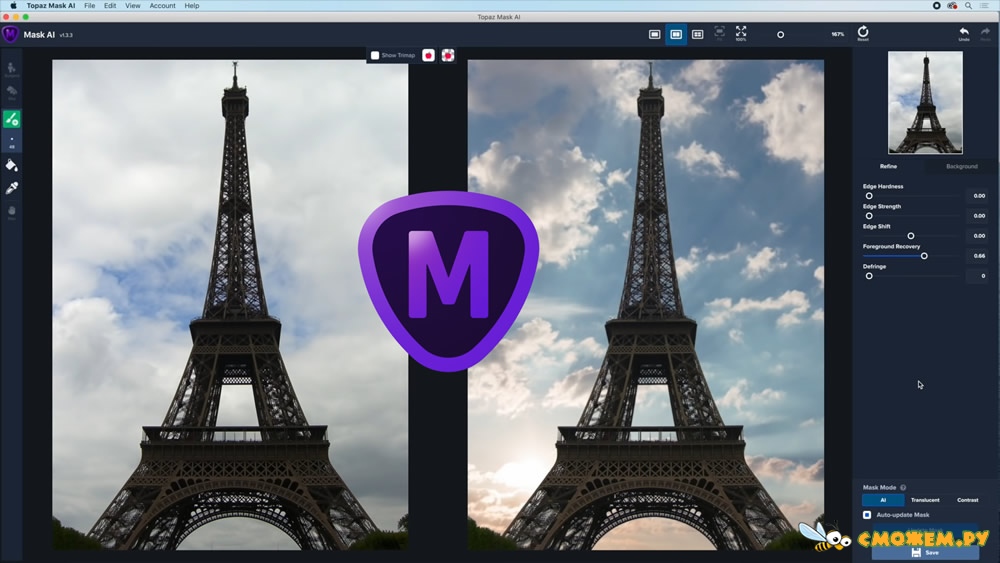Viewport: 1000px width, 563px height.
Task: Switch to four-panel grid view
Action: [698, 34]
